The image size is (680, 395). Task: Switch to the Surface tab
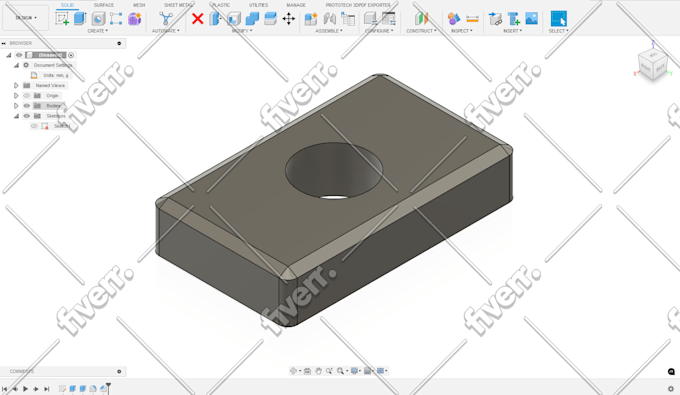[x=104, y=5]
